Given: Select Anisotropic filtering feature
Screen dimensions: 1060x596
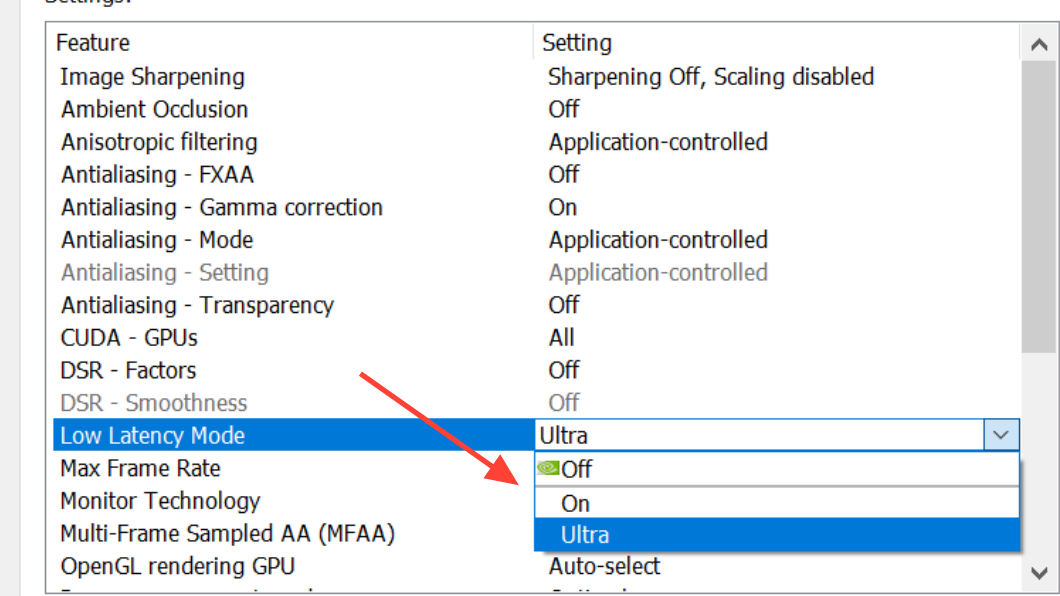Looking at the screenshot, I should click(159, 142).
